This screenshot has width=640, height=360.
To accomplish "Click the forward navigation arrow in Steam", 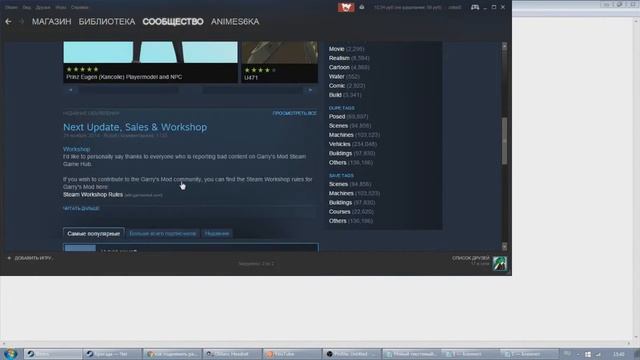I will coord(22,21).
